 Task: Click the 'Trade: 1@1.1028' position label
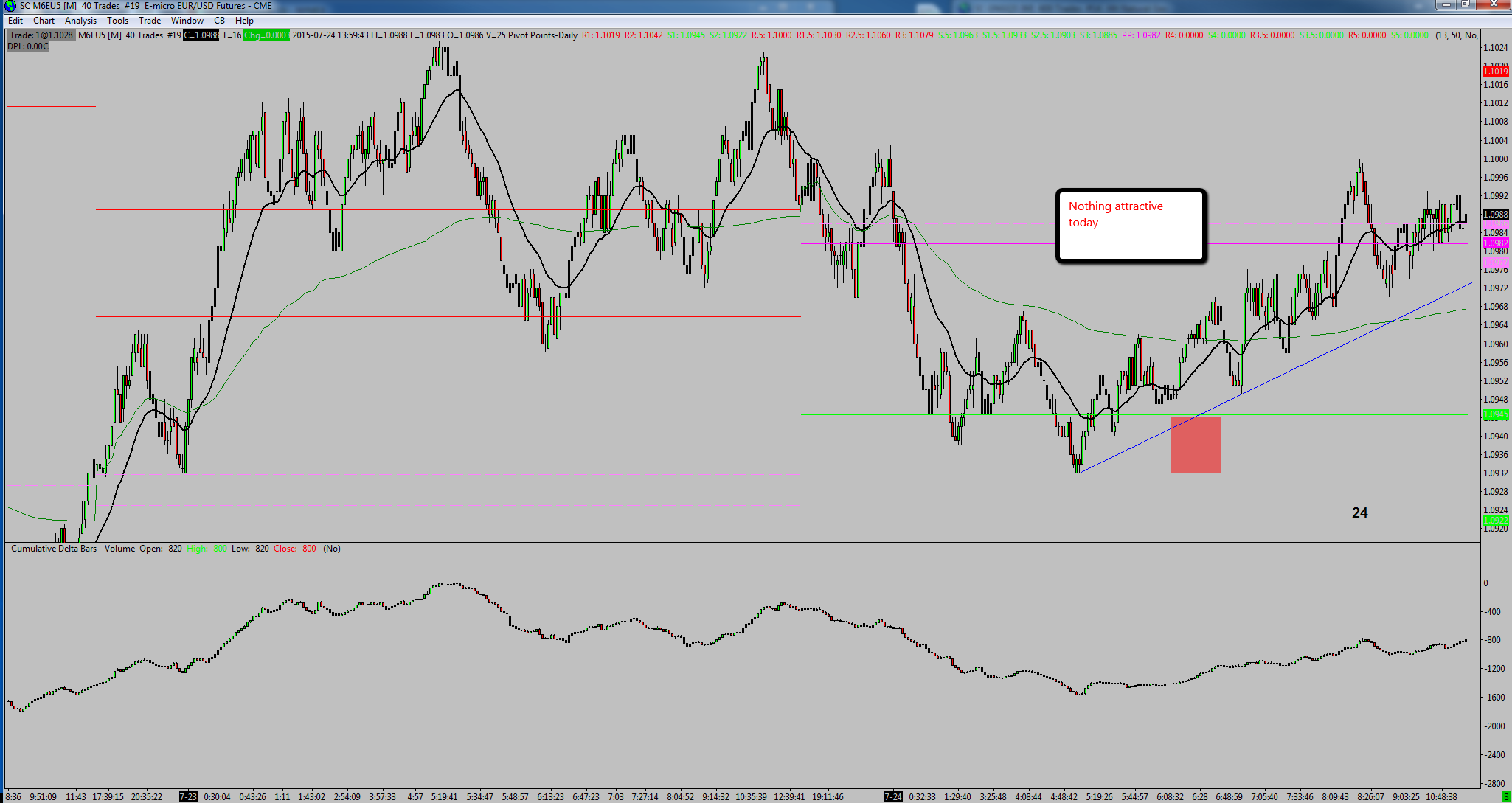click(41, 35)
